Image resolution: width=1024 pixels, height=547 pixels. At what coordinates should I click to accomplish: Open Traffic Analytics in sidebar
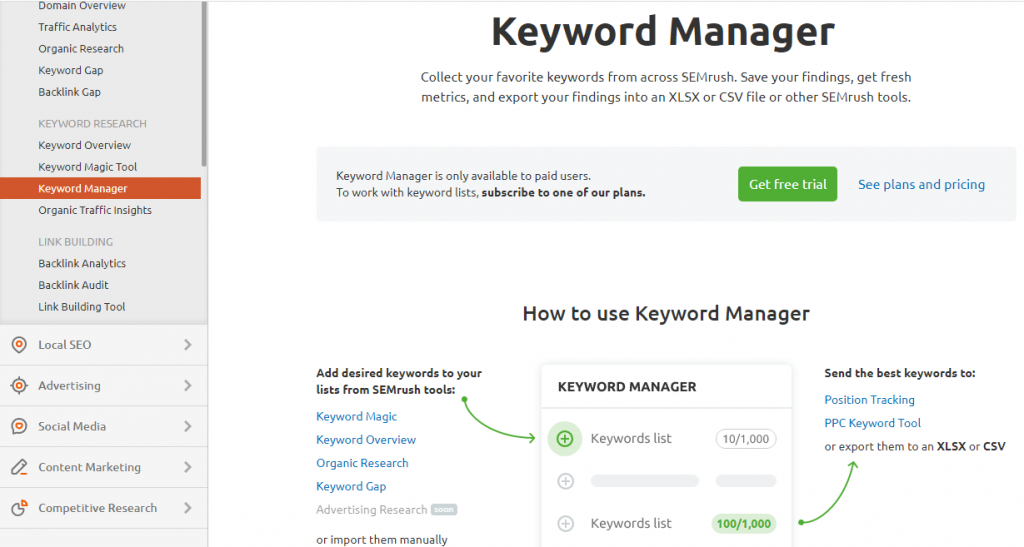[x=77, y=27]
